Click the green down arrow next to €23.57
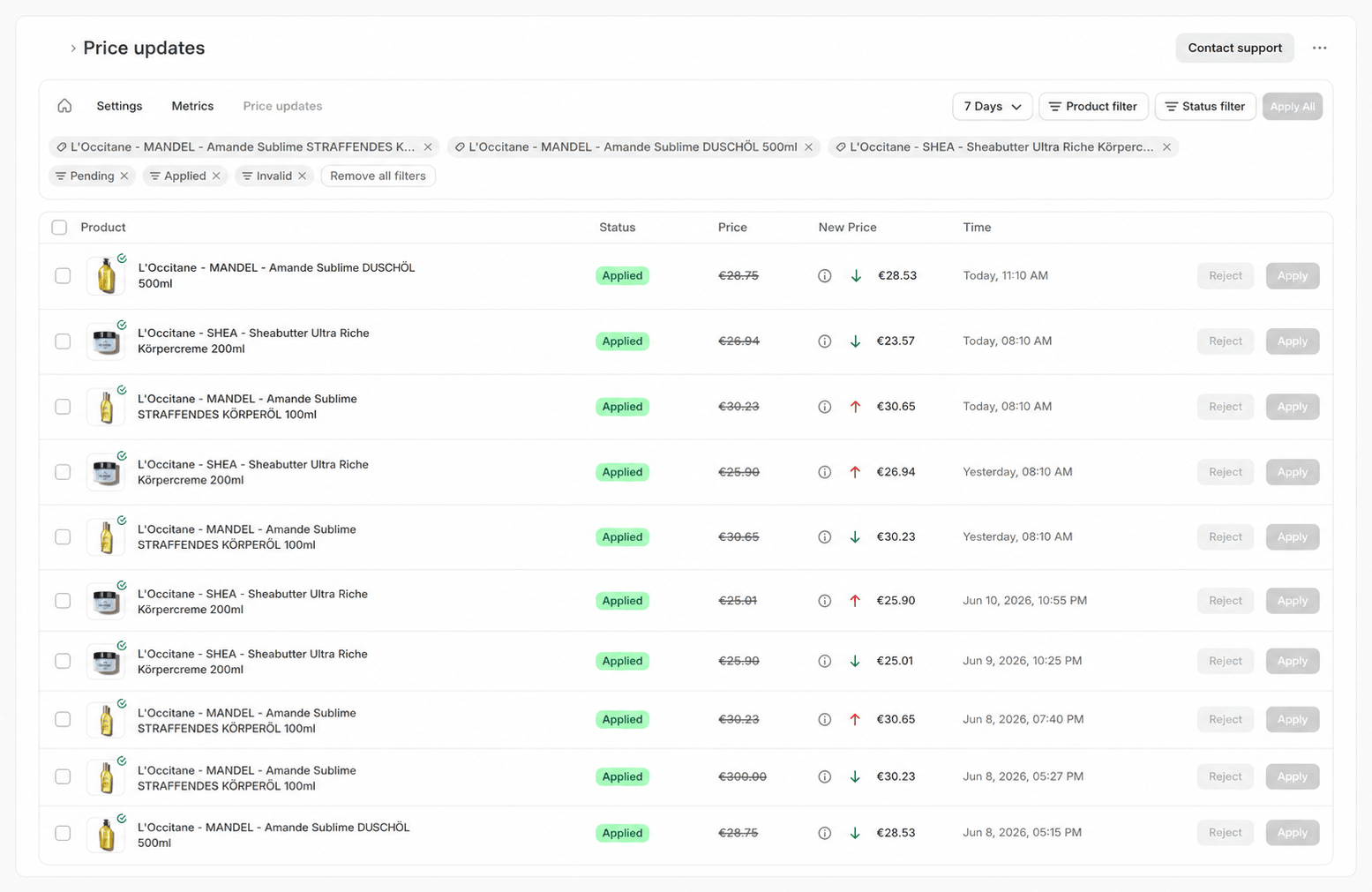Screen dimensions: 1372x892 pyautogui.click(x=855, y=341)
